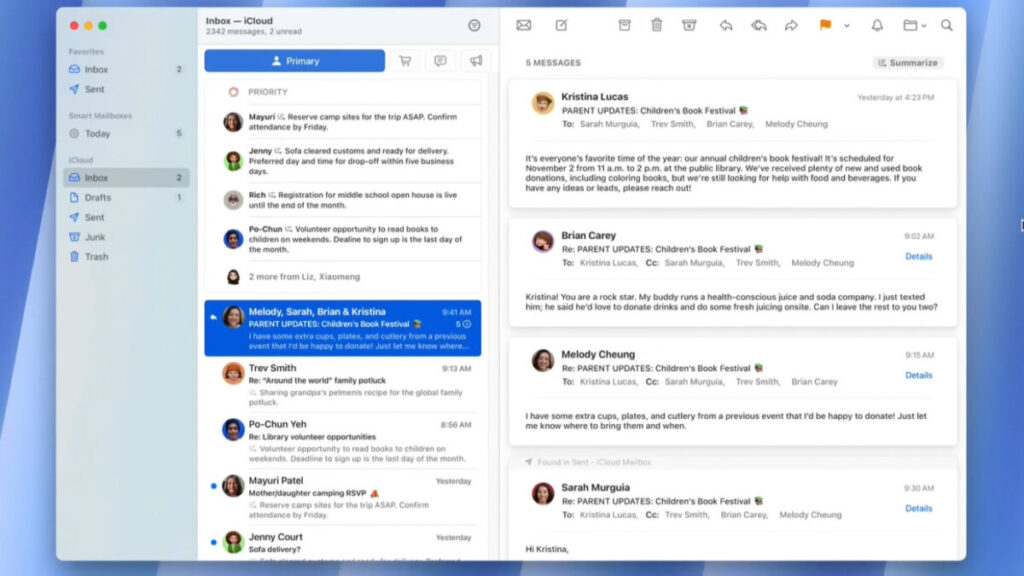Expand thread count 5 indicator
This screenshot has width=1024, height=576.
click(463, 324)
